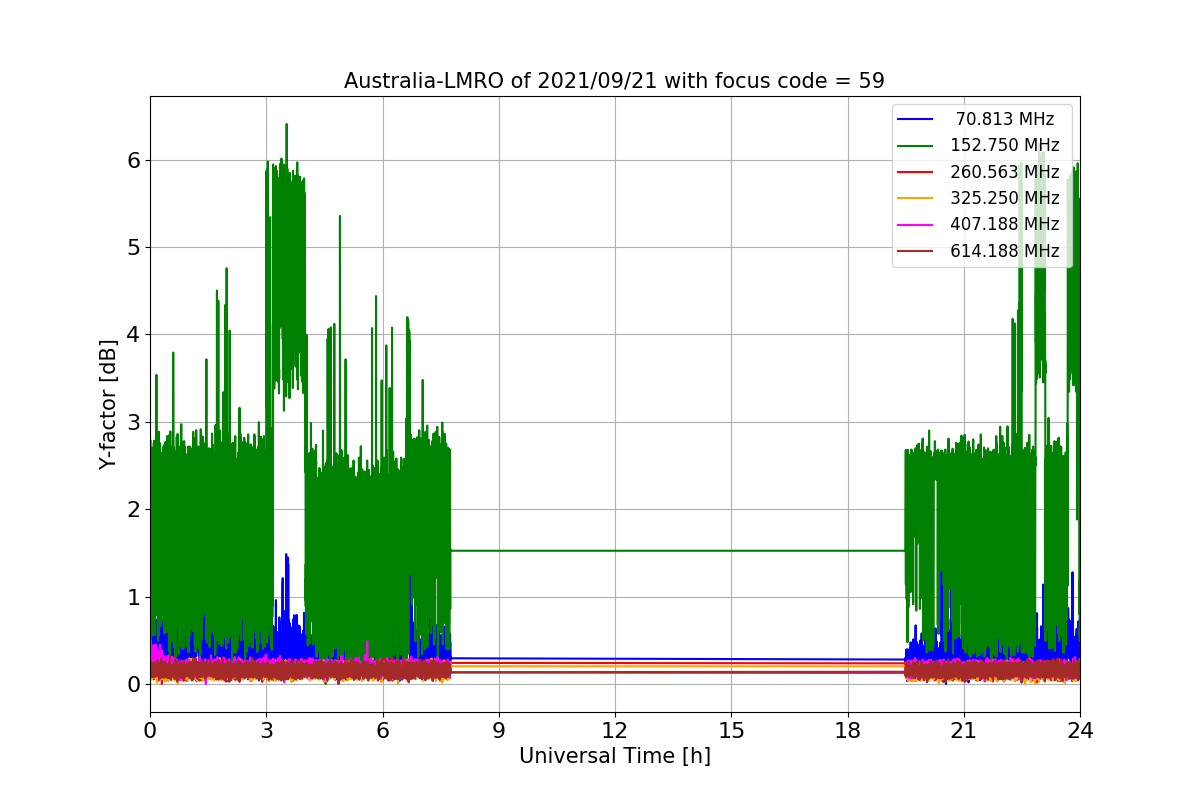Click the magenta line sample in legend
The height and width of the screenshot is (800, 1200).
(916, 226)
